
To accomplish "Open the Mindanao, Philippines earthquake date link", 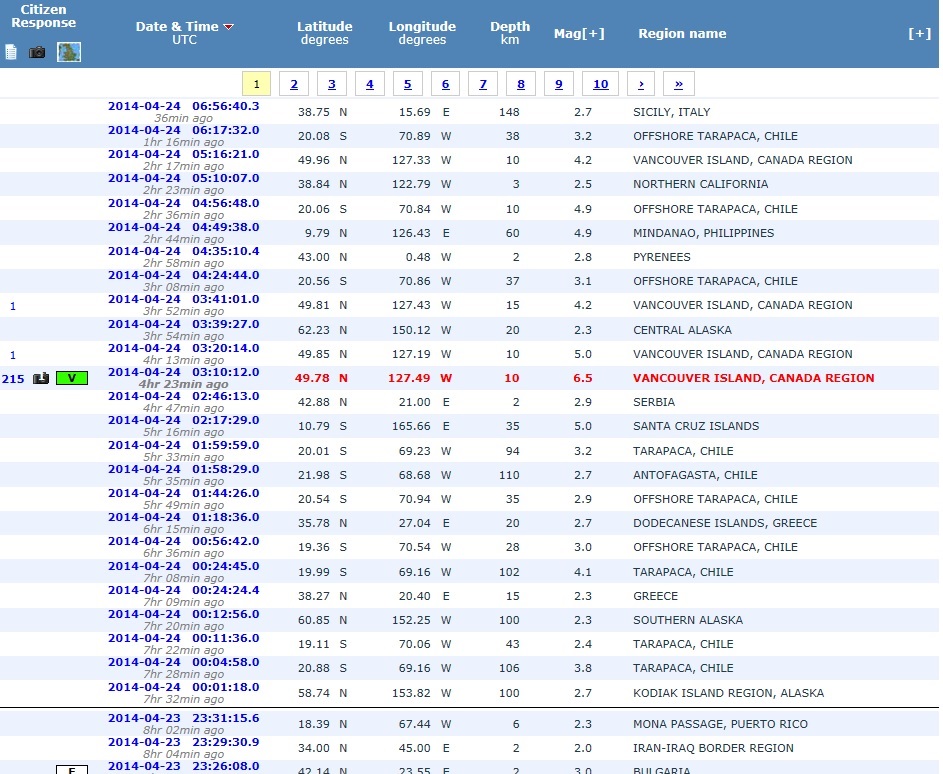I will (x=183, y=227).
